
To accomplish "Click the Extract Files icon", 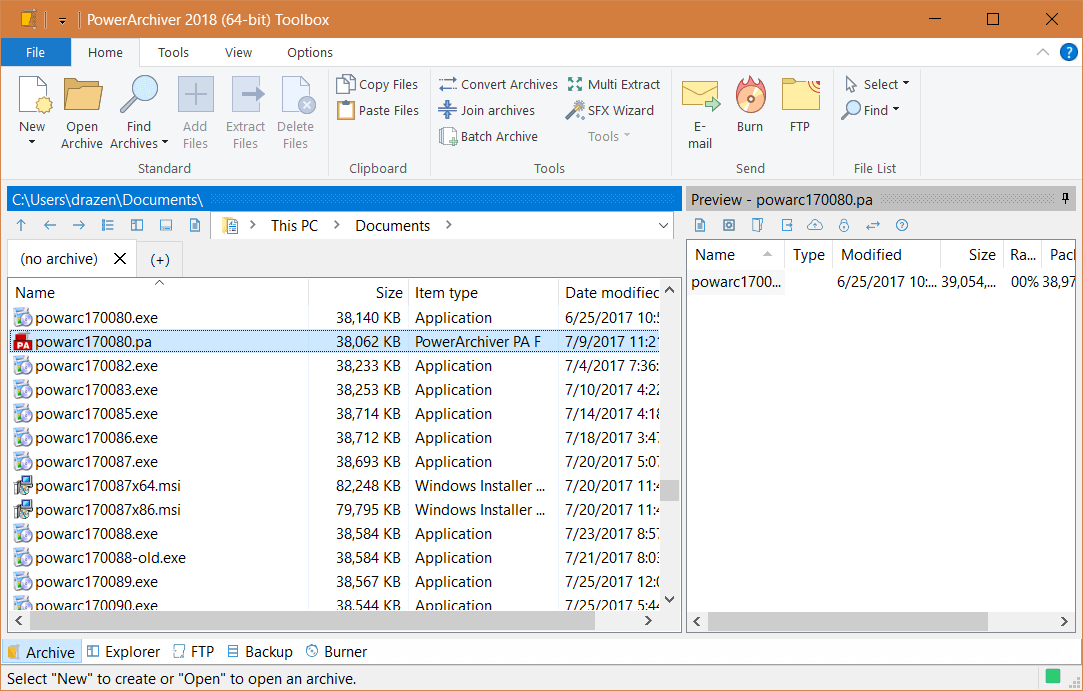I will (246, 95).
